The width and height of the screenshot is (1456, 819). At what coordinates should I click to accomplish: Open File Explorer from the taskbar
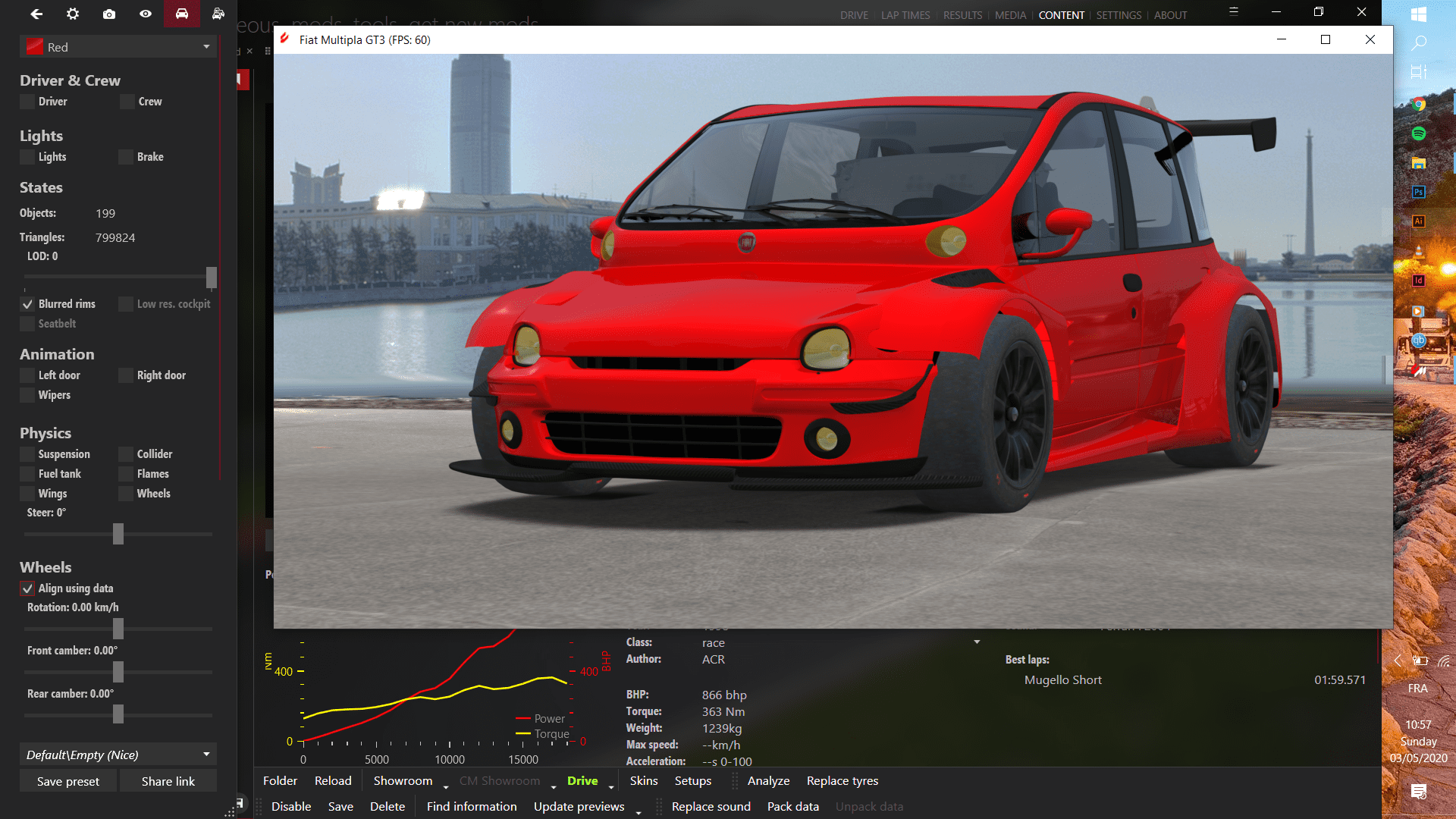pyautogui.click(x=1419, y=163)
